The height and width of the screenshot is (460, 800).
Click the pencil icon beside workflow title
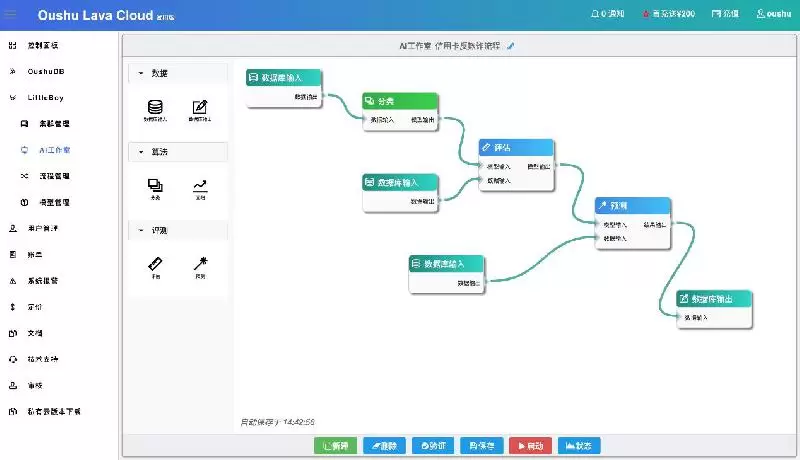click(x=511, y=46)
